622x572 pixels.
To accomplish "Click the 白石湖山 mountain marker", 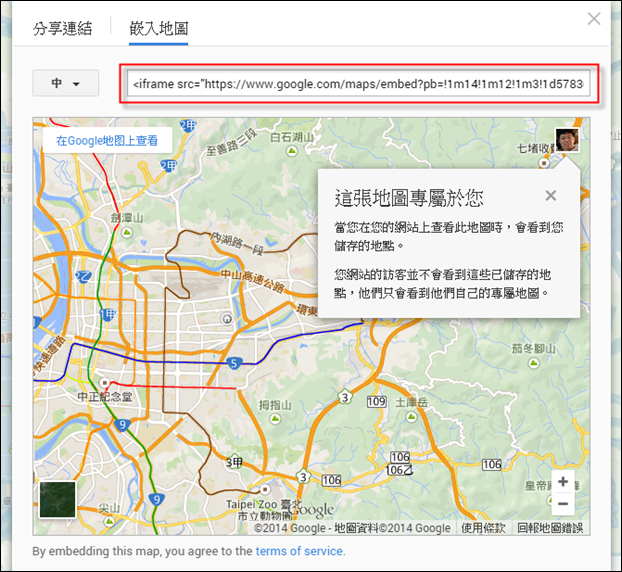I will [292, 151].
